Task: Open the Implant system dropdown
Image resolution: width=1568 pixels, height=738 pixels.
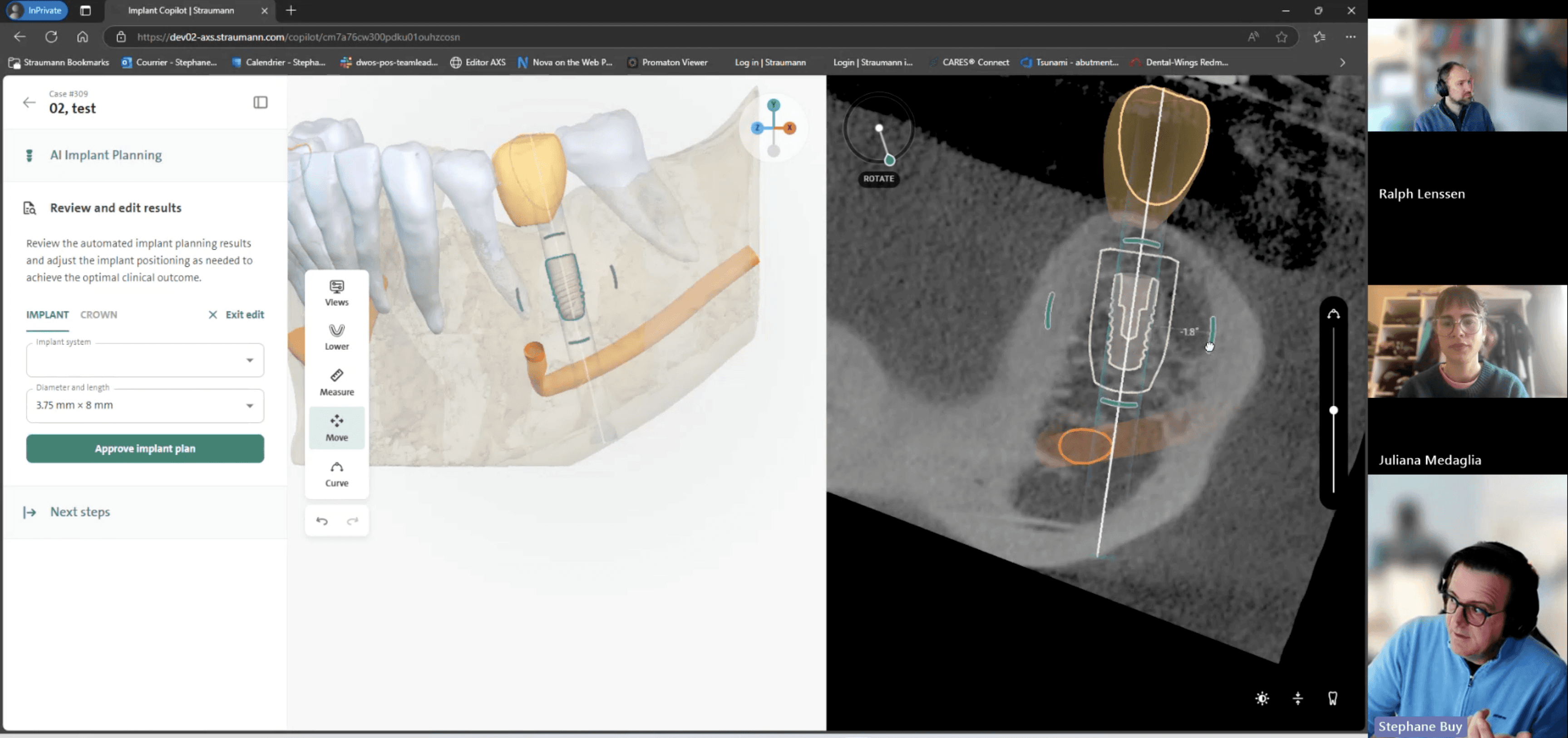Action: click(x=145, y=360)
